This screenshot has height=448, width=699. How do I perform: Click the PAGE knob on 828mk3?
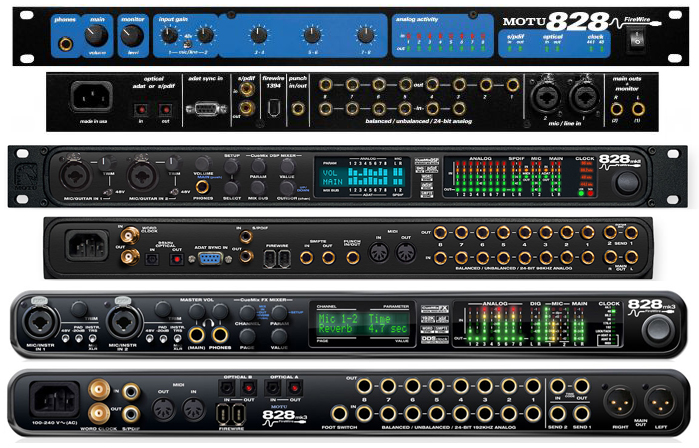click(x=247, y=336)
